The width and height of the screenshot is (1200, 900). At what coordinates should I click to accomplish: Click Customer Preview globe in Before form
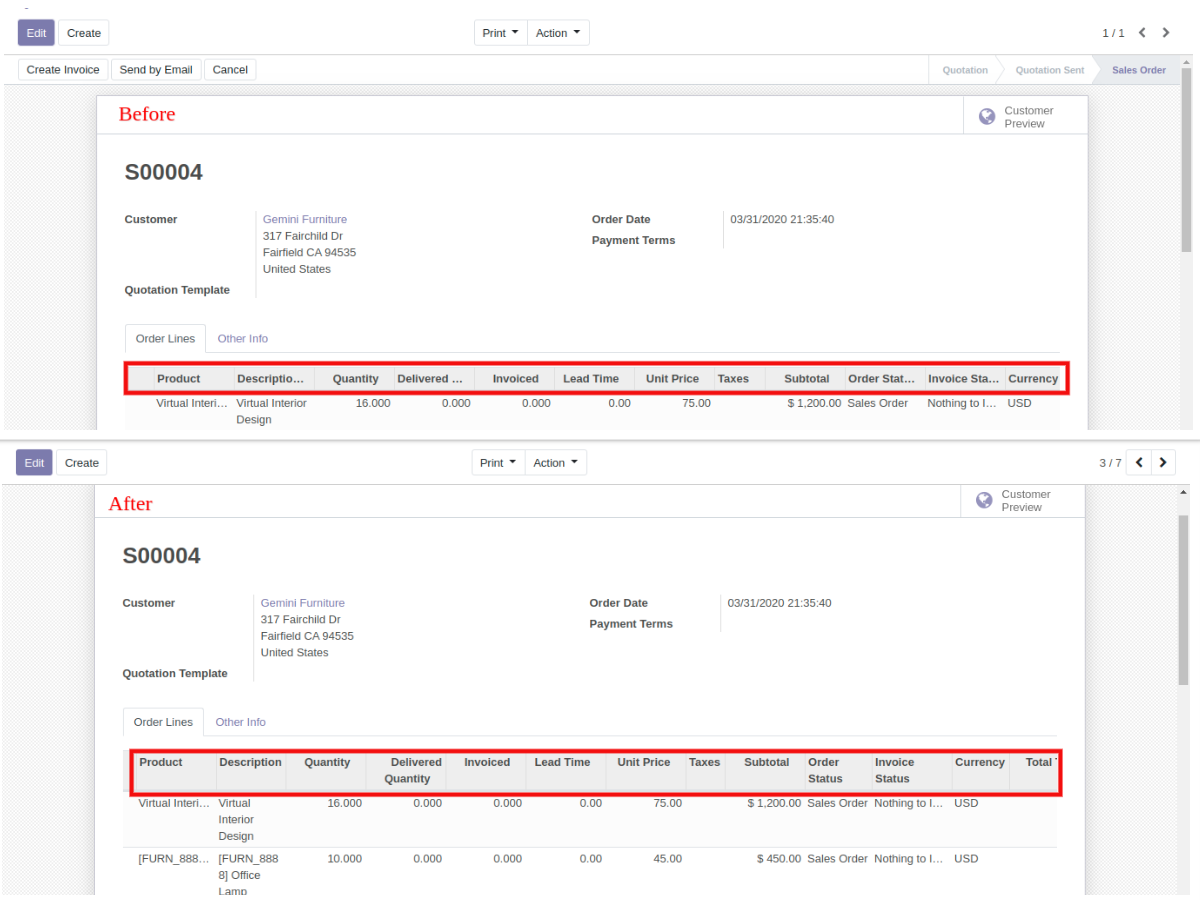987,117
